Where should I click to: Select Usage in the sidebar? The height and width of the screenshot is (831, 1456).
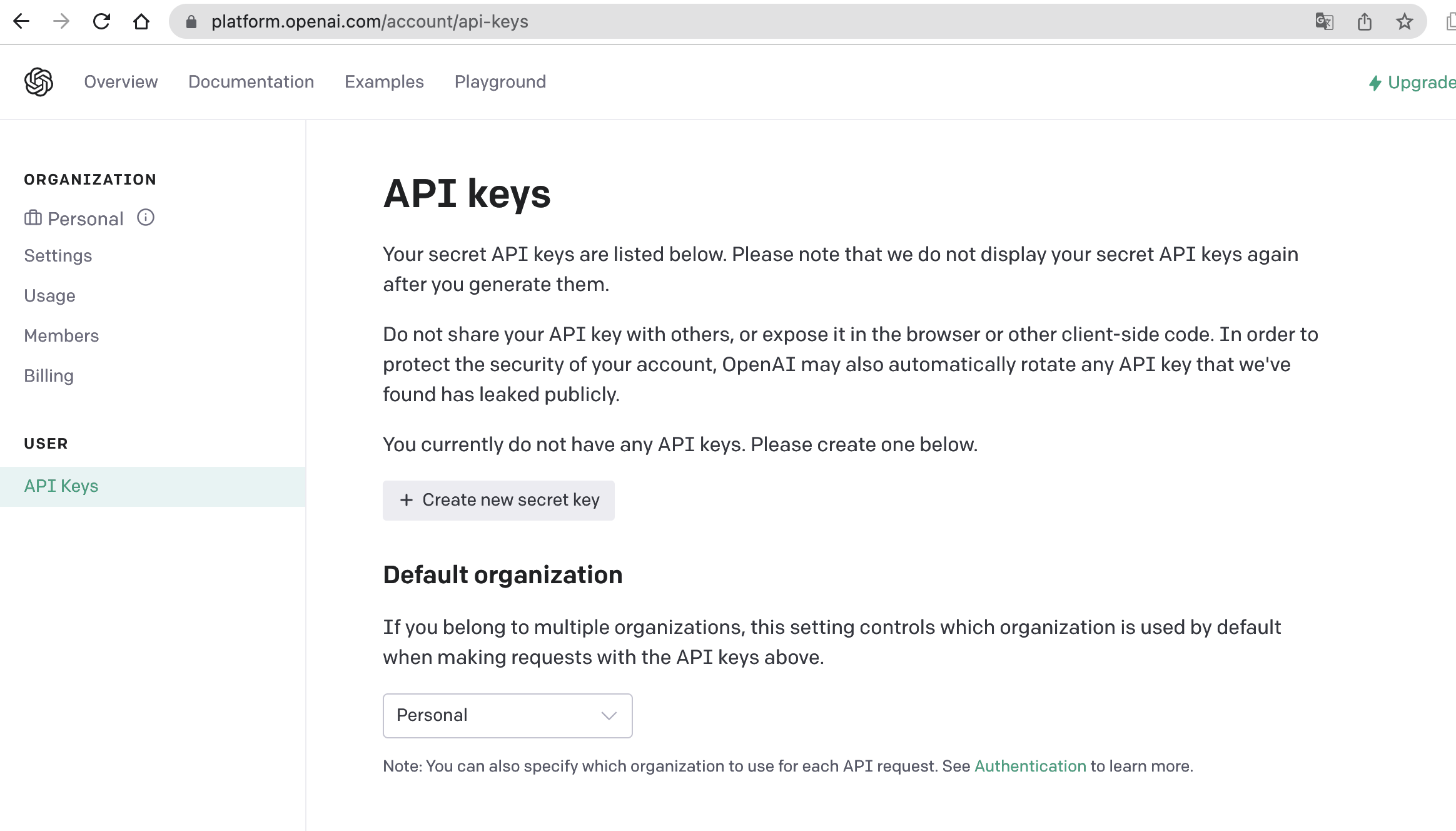[x=49, y=295]
